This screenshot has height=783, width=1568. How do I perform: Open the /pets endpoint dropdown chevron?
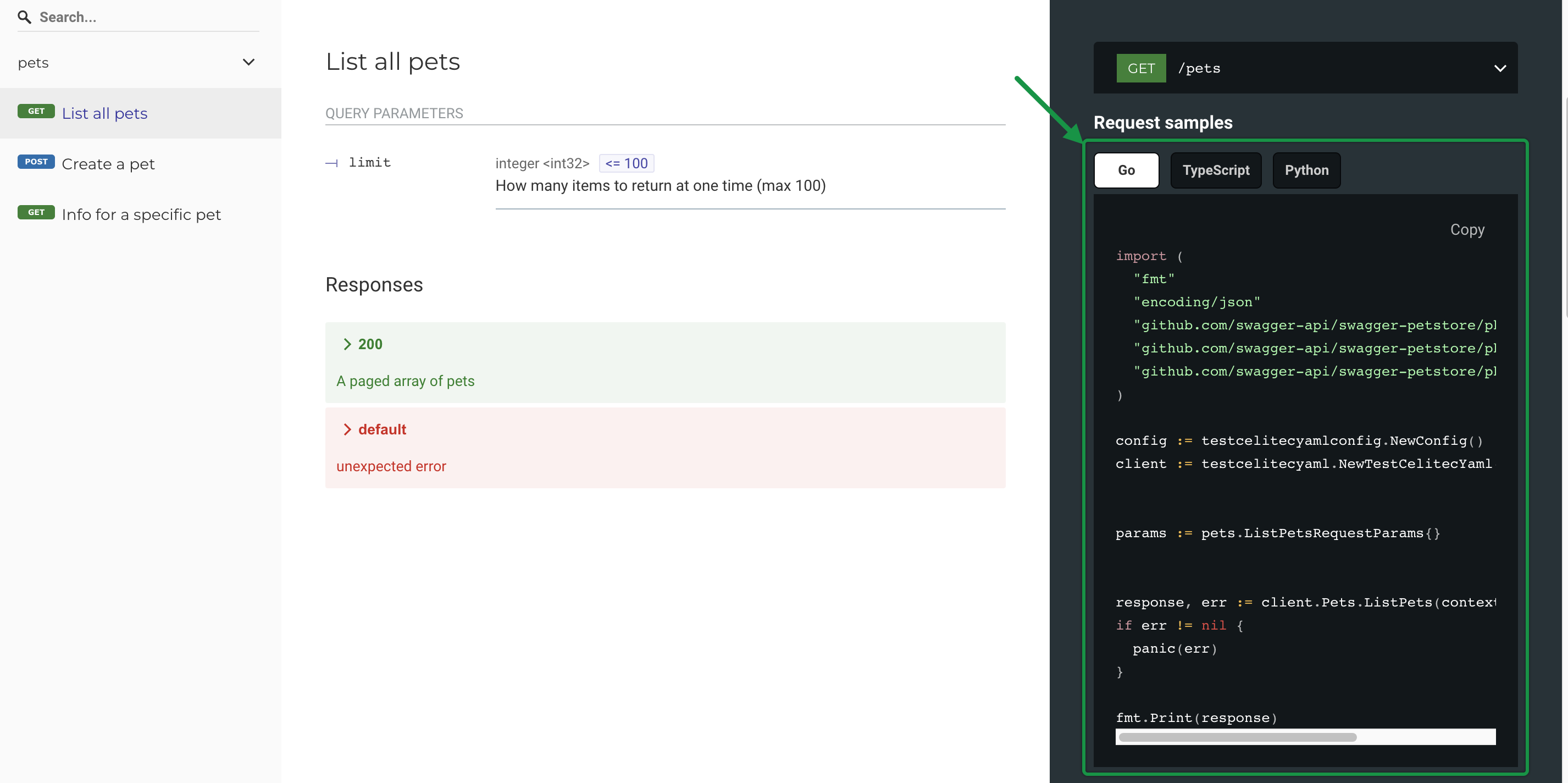click(1500, 68)
